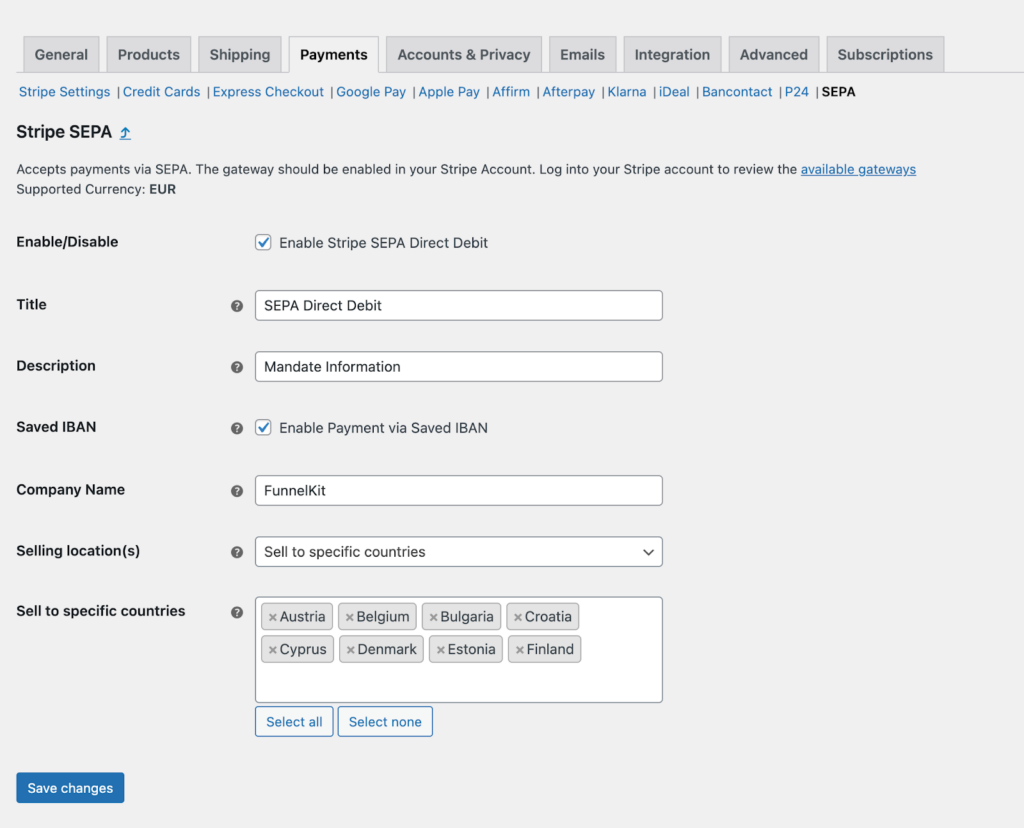View help for the Company Name setting

[237, 490]
